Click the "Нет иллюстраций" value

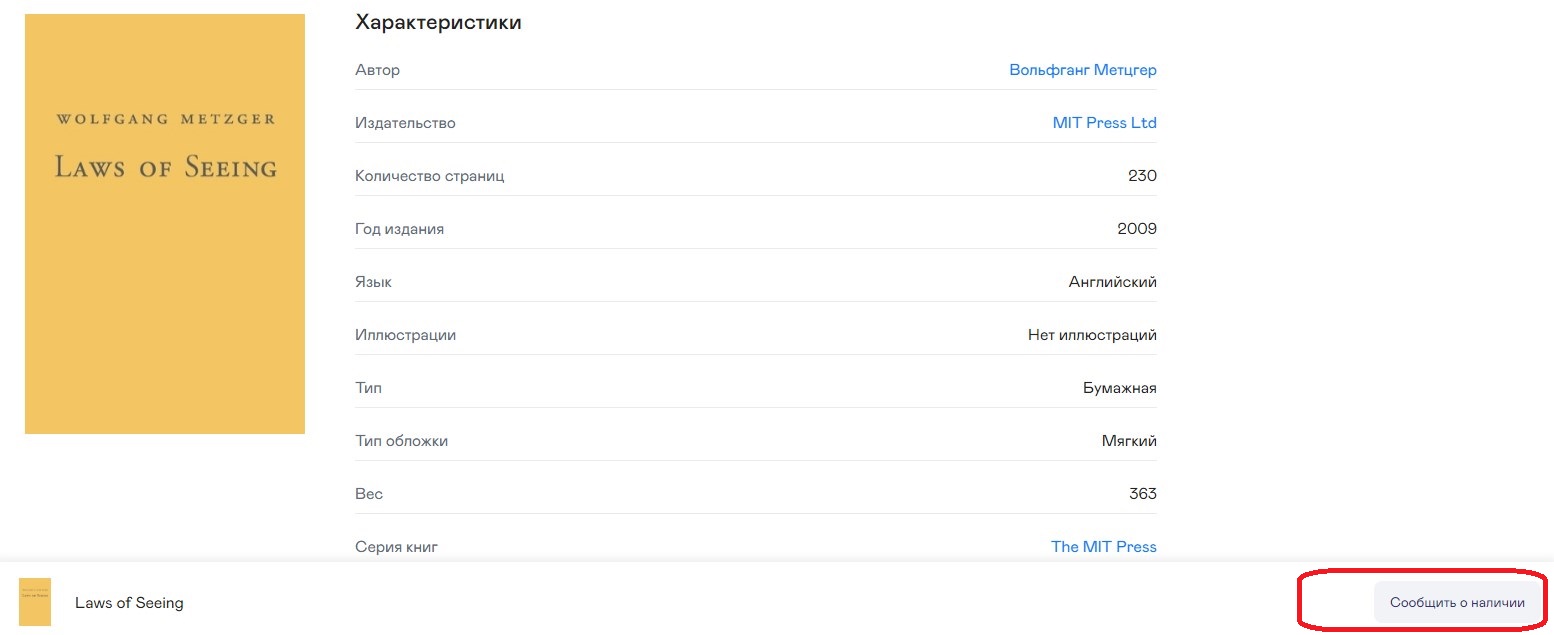(x=1092, y=335)
